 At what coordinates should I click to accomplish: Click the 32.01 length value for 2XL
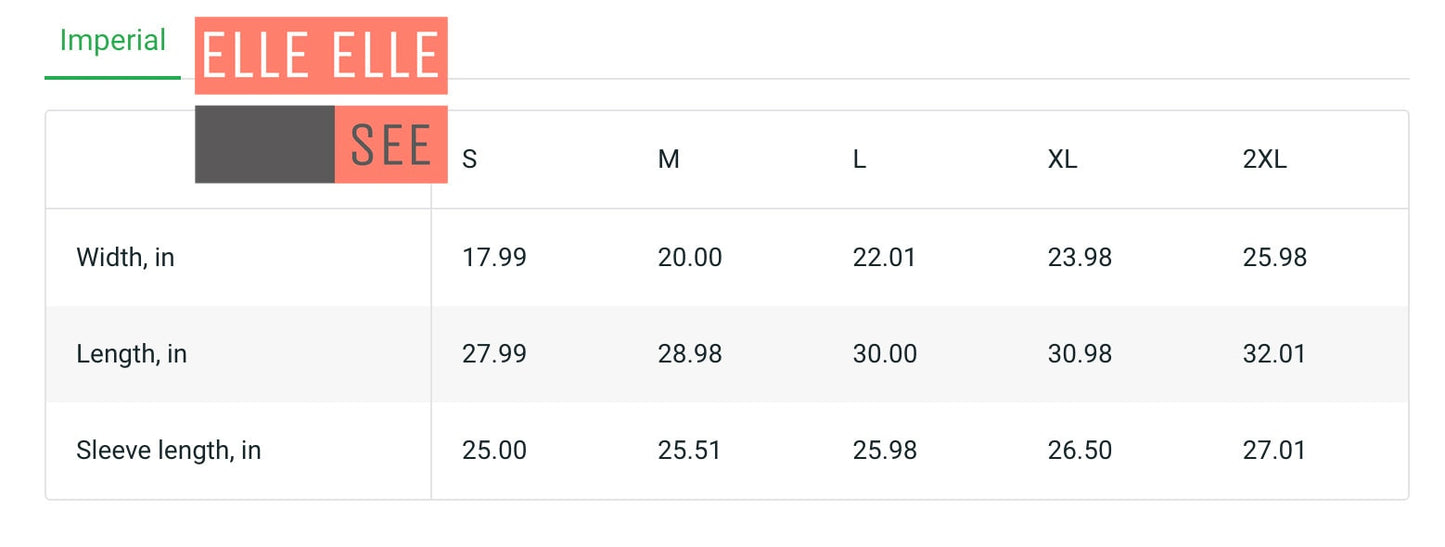[1274, 354]
